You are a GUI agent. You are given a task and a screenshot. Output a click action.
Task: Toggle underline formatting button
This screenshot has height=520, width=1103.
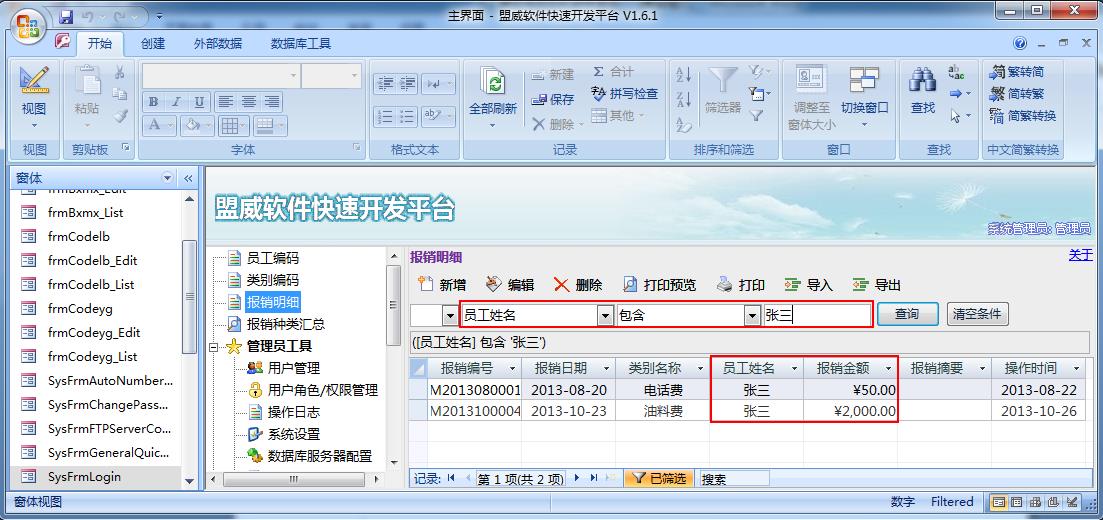pyautogui.click(x=199, y=101)
